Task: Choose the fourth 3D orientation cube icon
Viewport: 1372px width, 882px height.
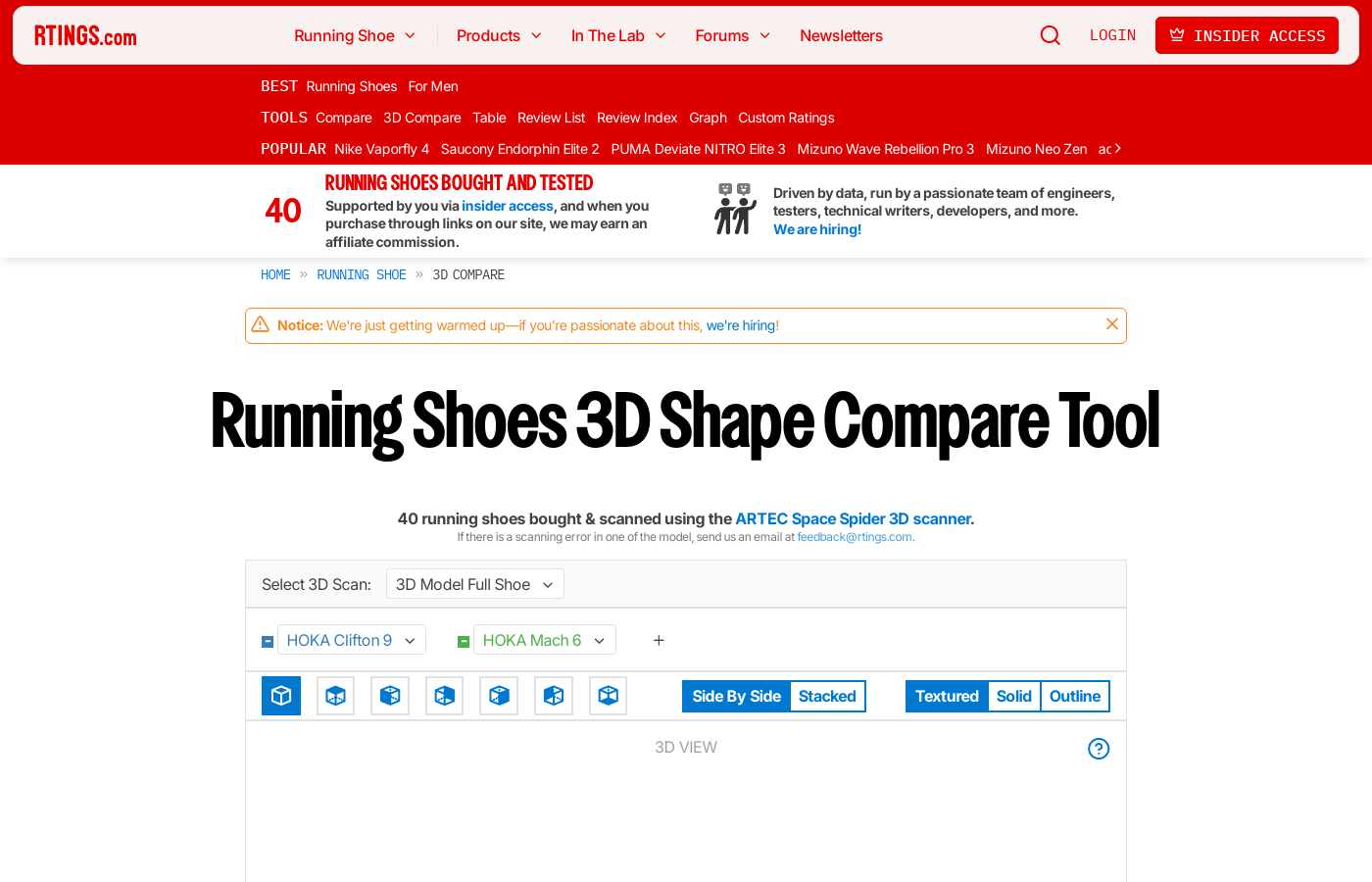Action: tap(444, 696)
